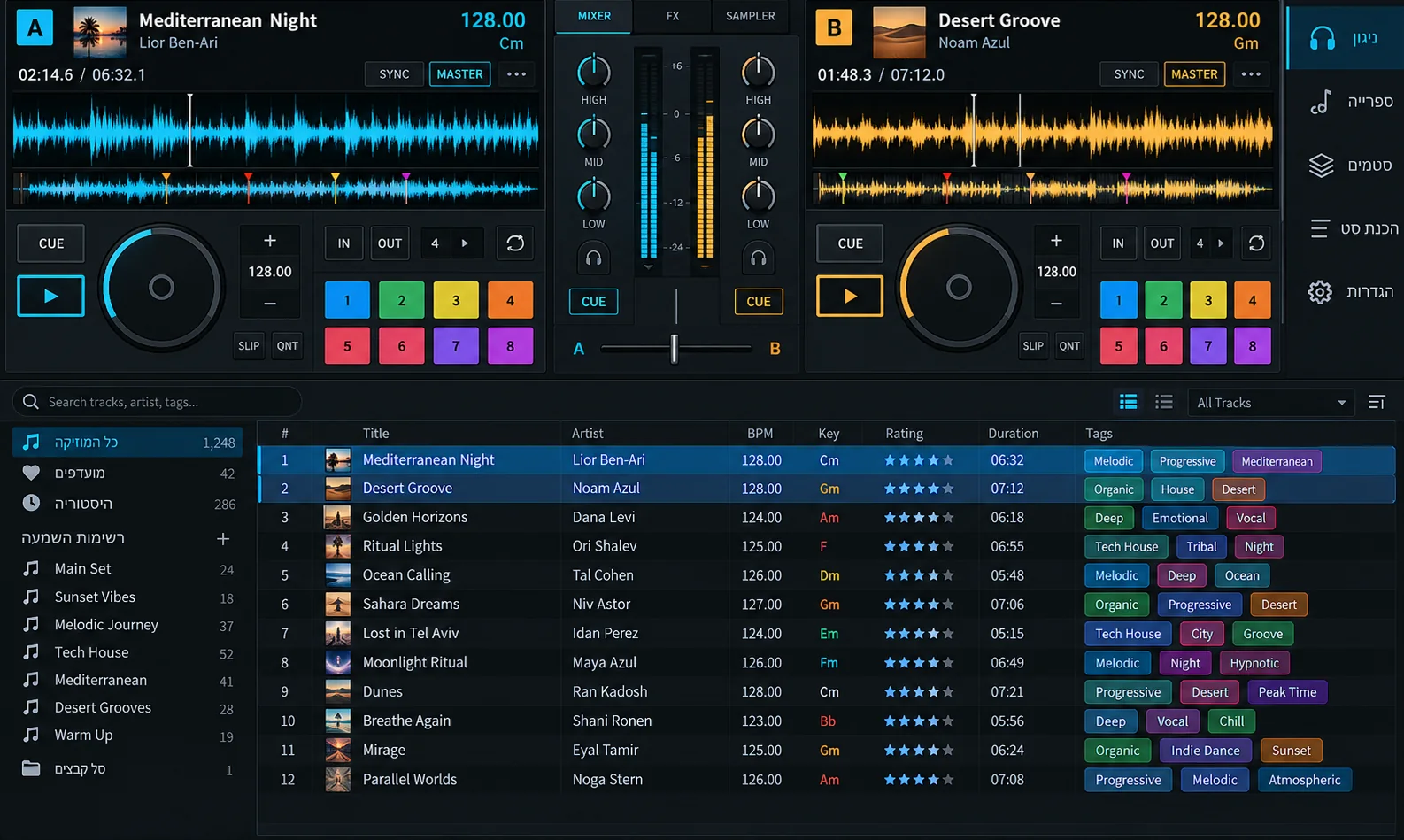Switch to detailed list view
The image size is (1404, 840).
point(1128,403)
